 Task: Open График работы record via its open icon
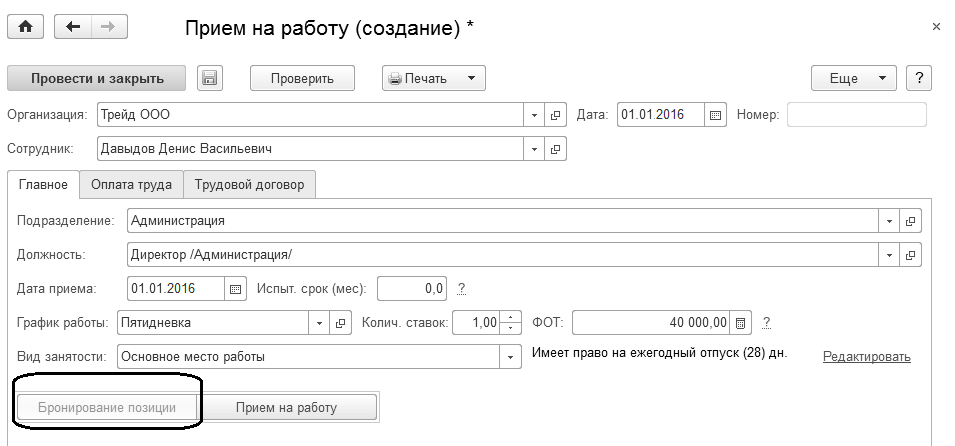(340, 324)
